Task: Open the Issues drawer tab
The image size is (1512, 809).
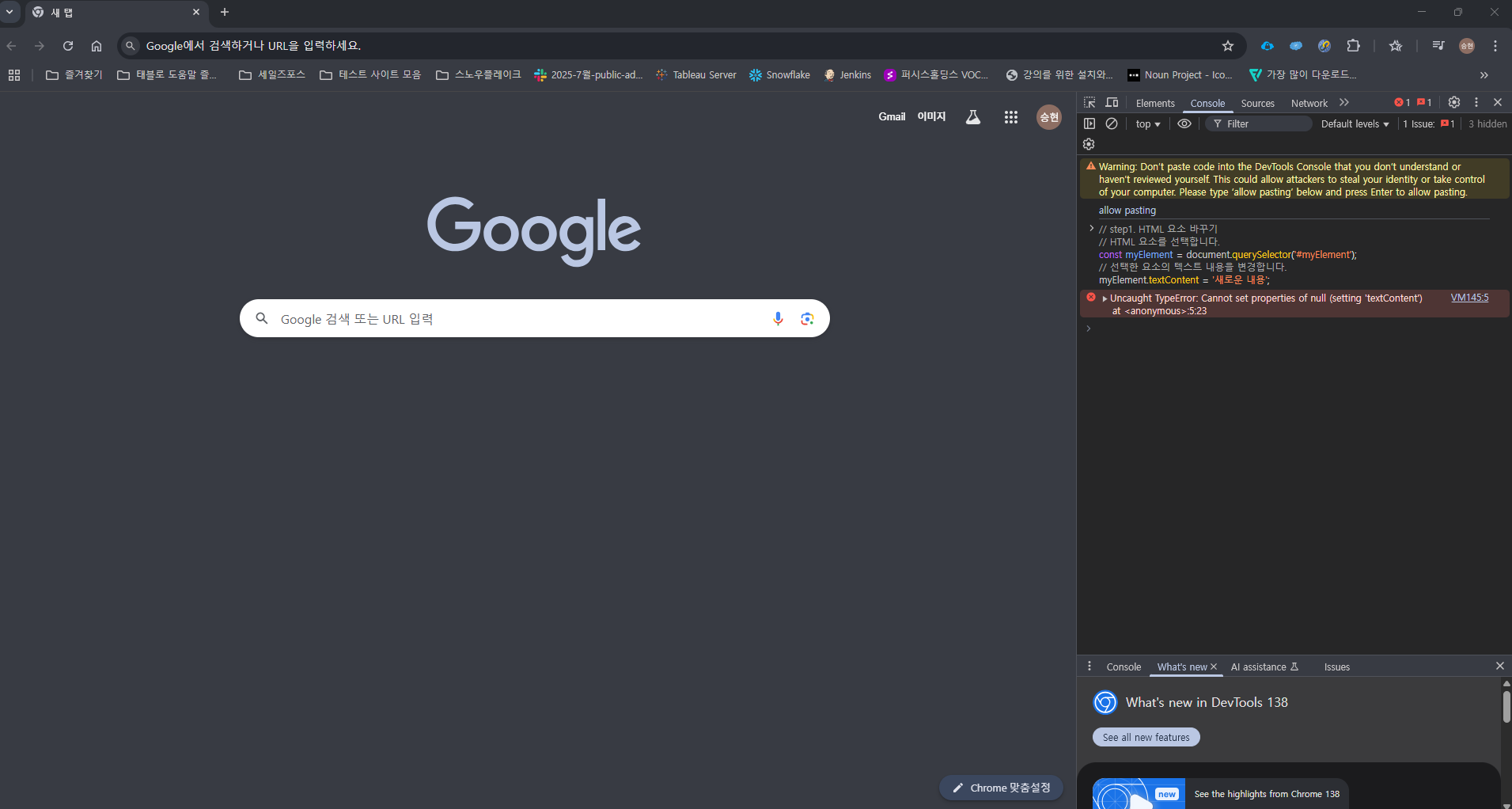Action: click(1337, 667)
